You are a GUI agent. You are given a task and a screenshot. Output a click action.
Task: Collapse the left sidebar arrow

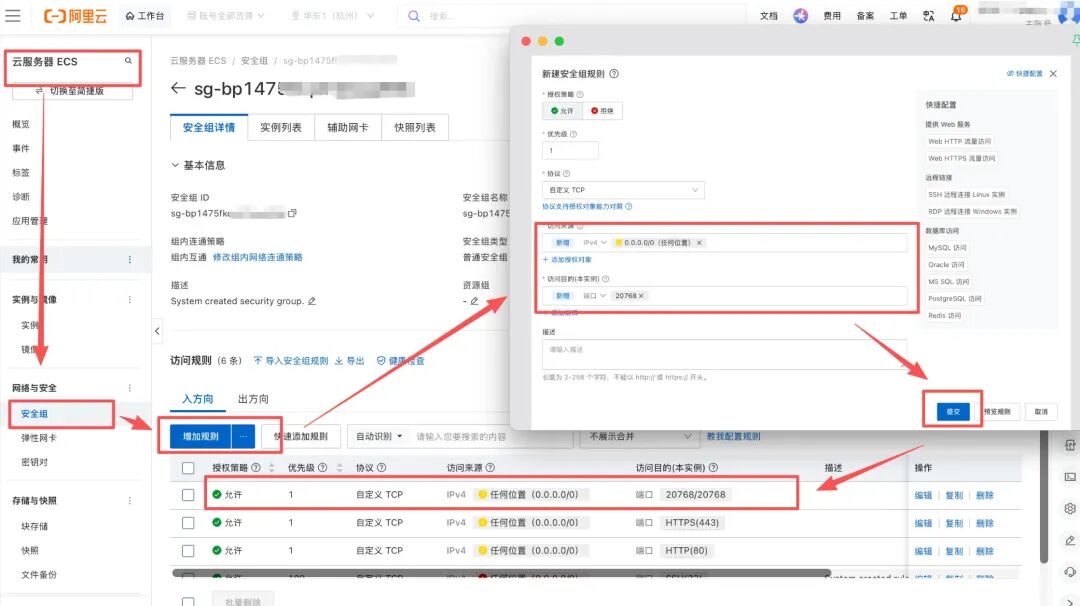pos(157,331)
